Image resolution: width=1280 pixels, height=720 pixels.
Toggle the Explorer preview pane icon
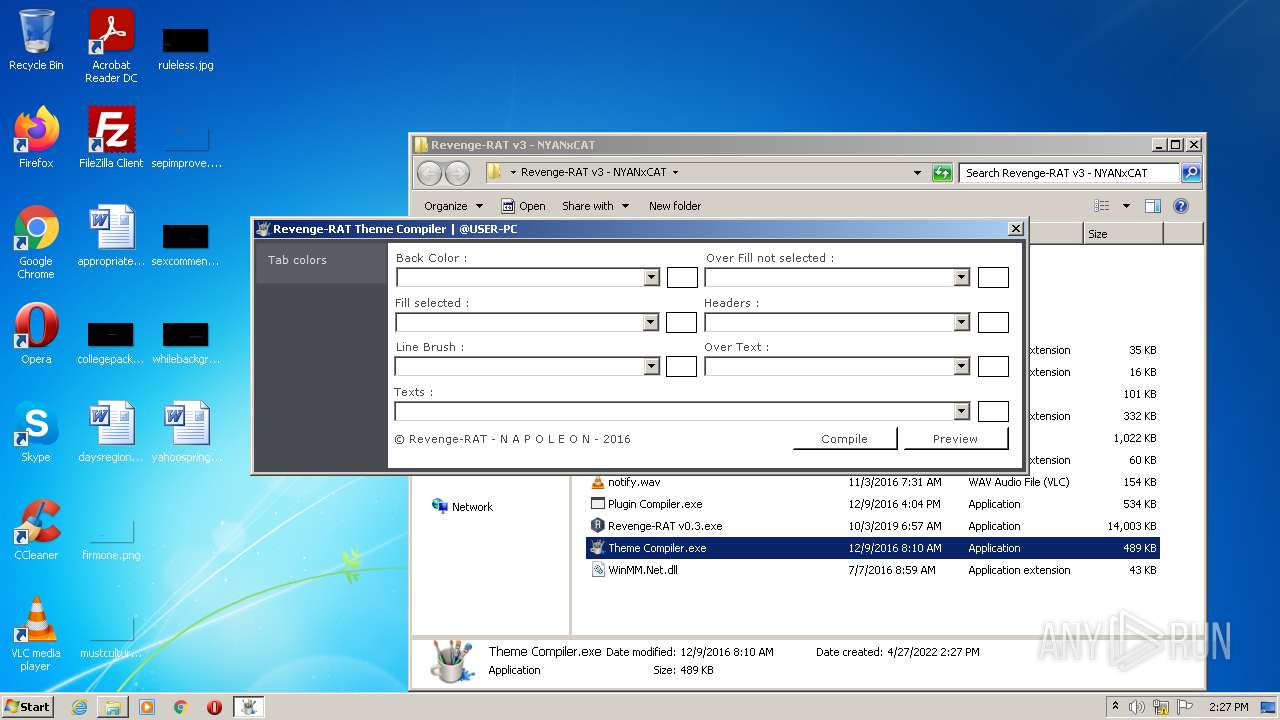1153,206
